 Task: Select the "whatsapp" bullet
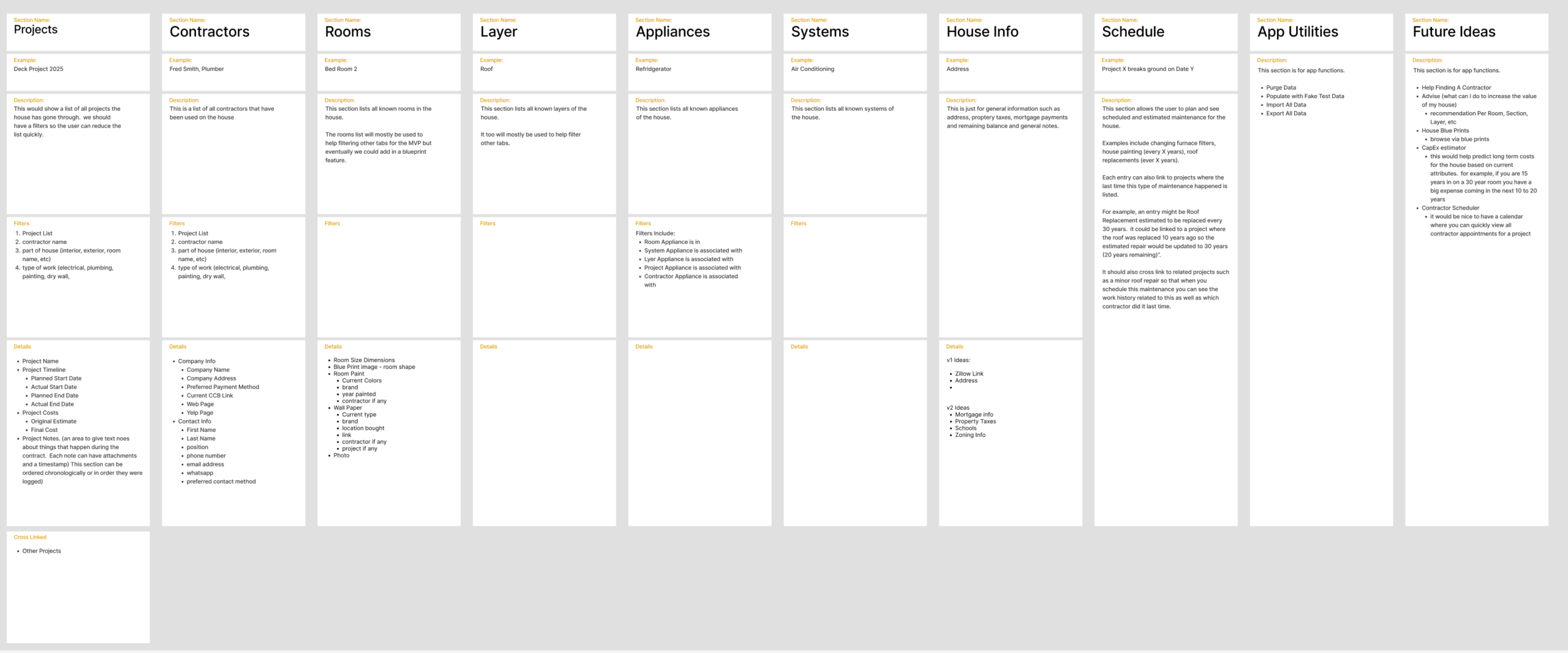coord(200,473)
